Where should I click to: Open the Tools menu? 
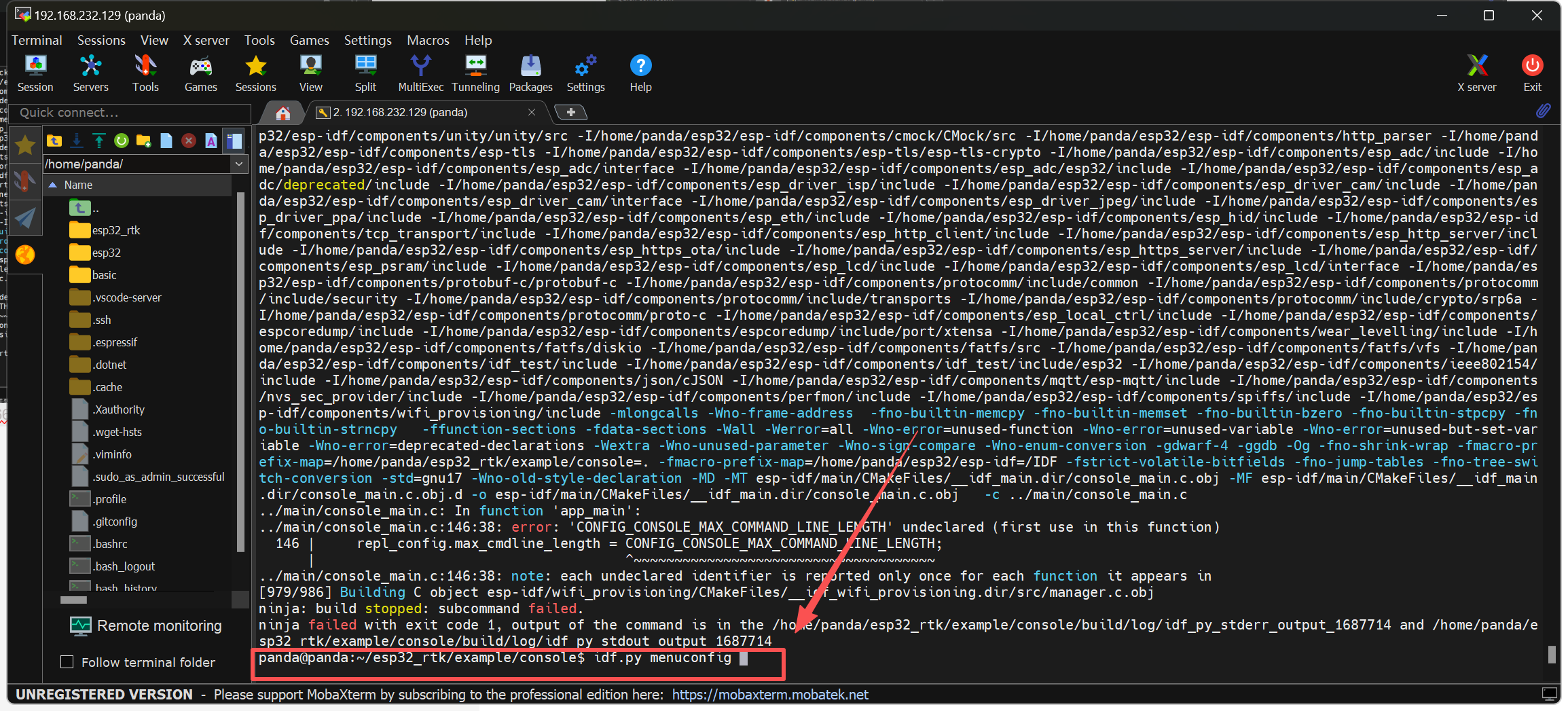click(259, 40)
